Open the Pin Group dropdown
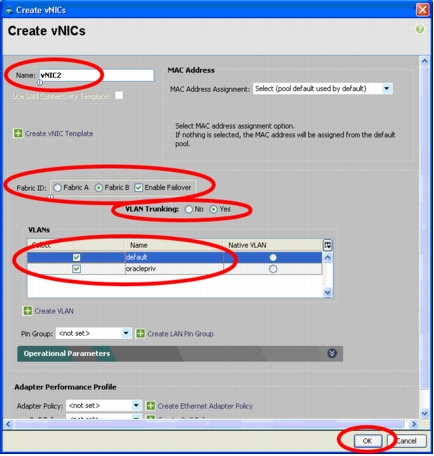The image size is (434, 456). click(126, 333)
